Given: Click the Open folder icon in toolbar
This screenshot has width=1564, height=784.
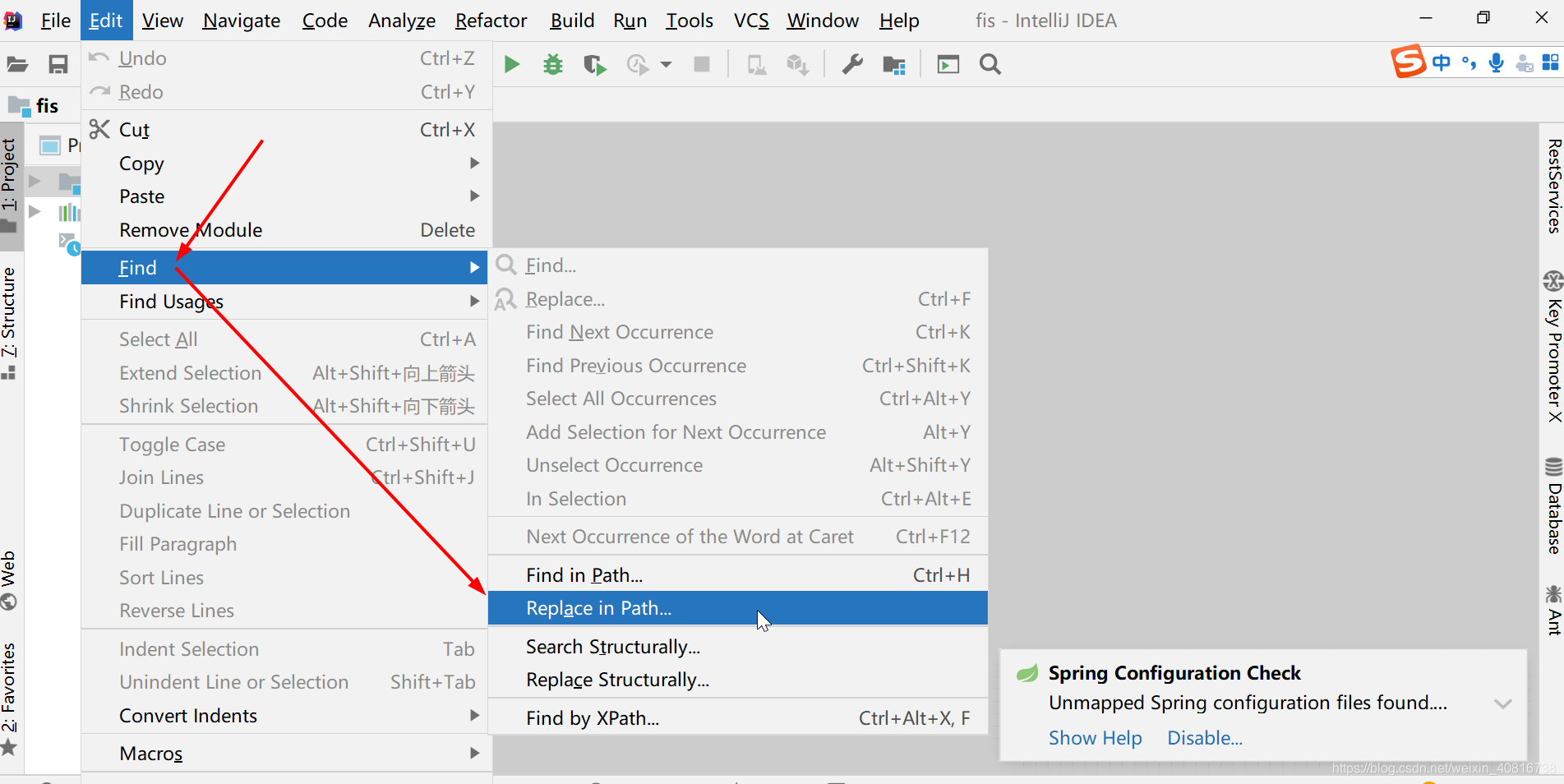Looking at the screenshot, I should point(17,64).
